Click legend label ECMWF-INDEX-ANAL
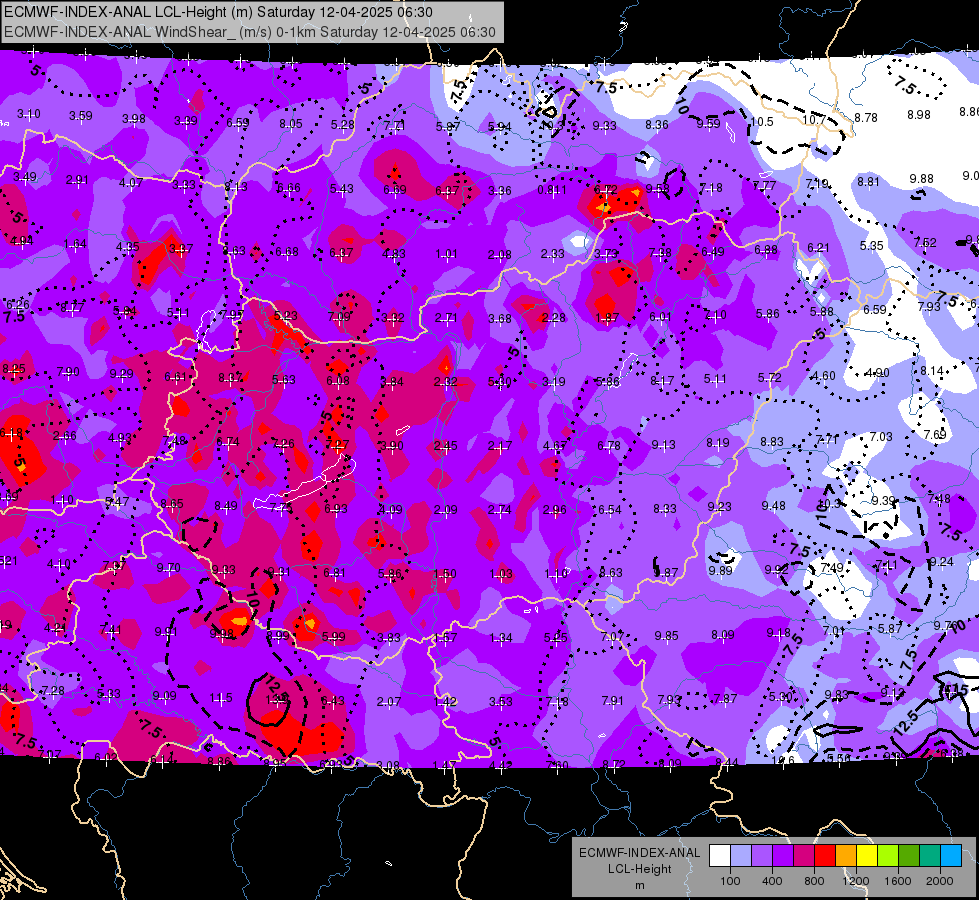Image resolution: width=979 pixels, height=900 pixels. [x=639, y=853]
